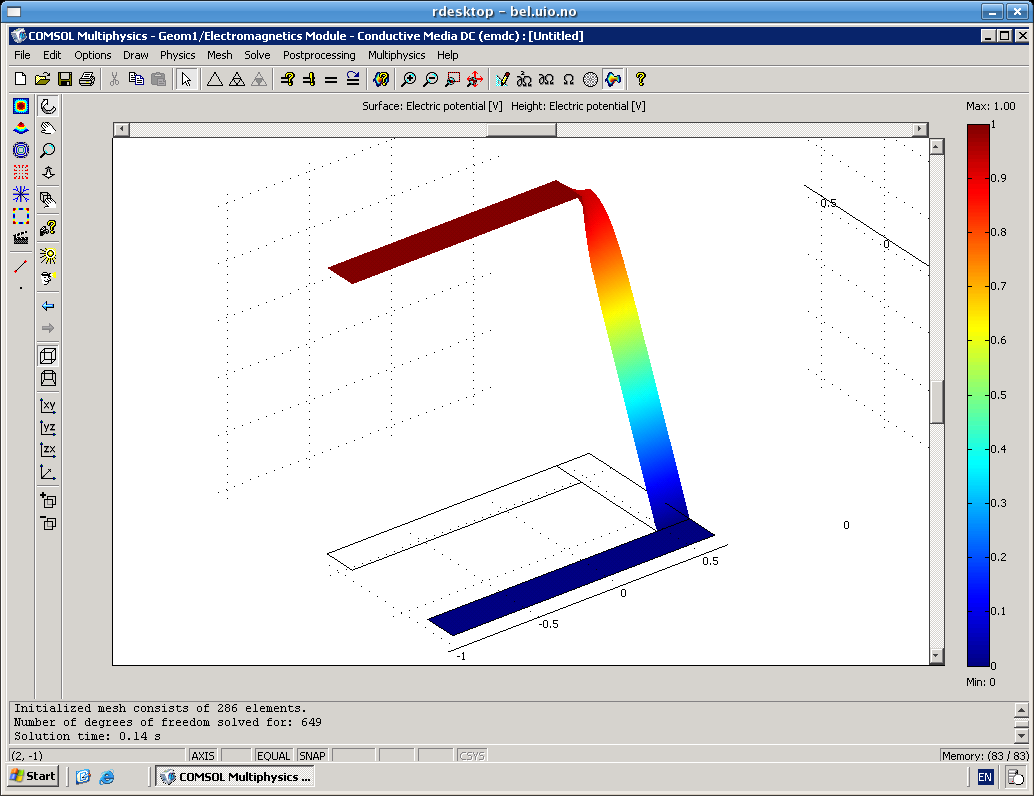
Task: Go to previous view with blue arrow
Action: pos(48,306)
